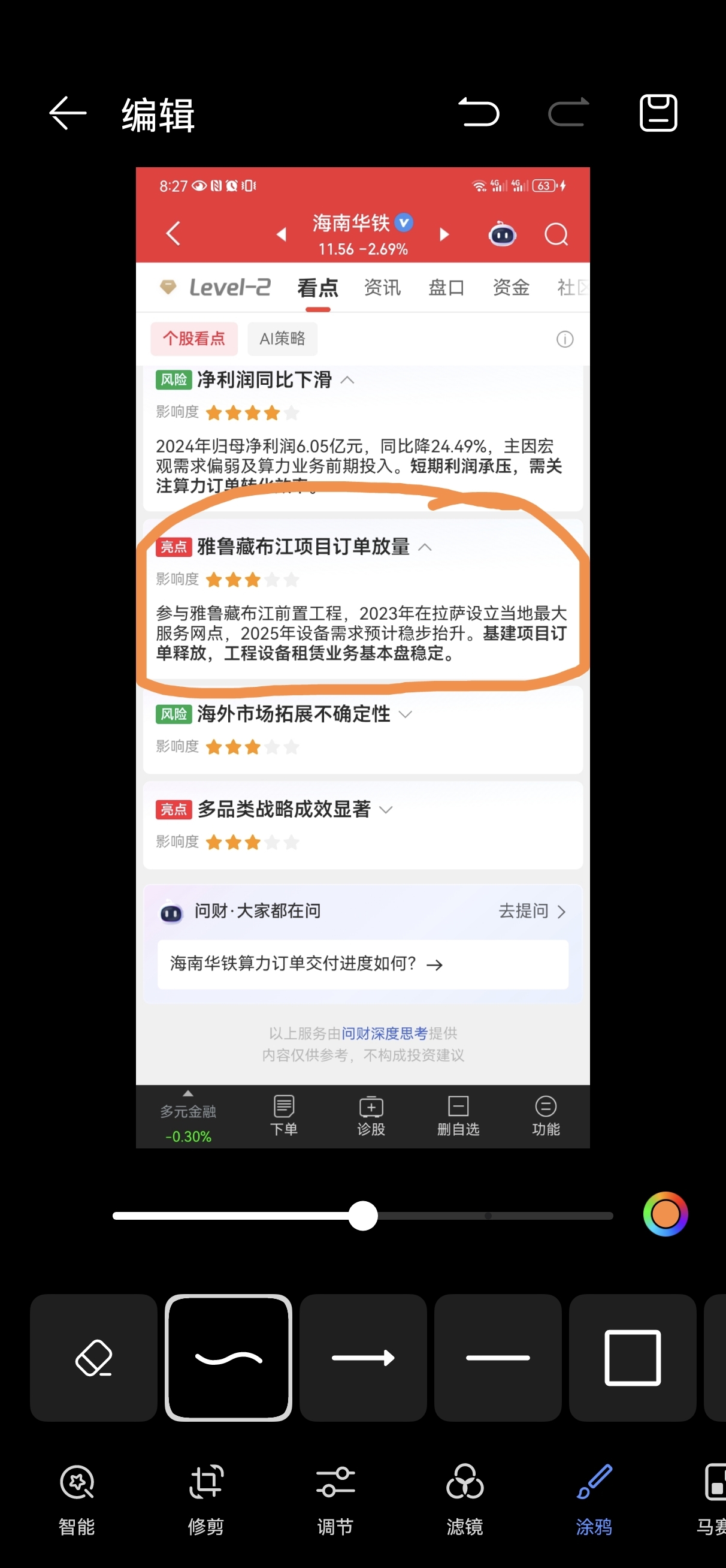Screen dimensions: 726x1568
Task: Select the arrow drawing tool
Action: (x=364, y=1358)
